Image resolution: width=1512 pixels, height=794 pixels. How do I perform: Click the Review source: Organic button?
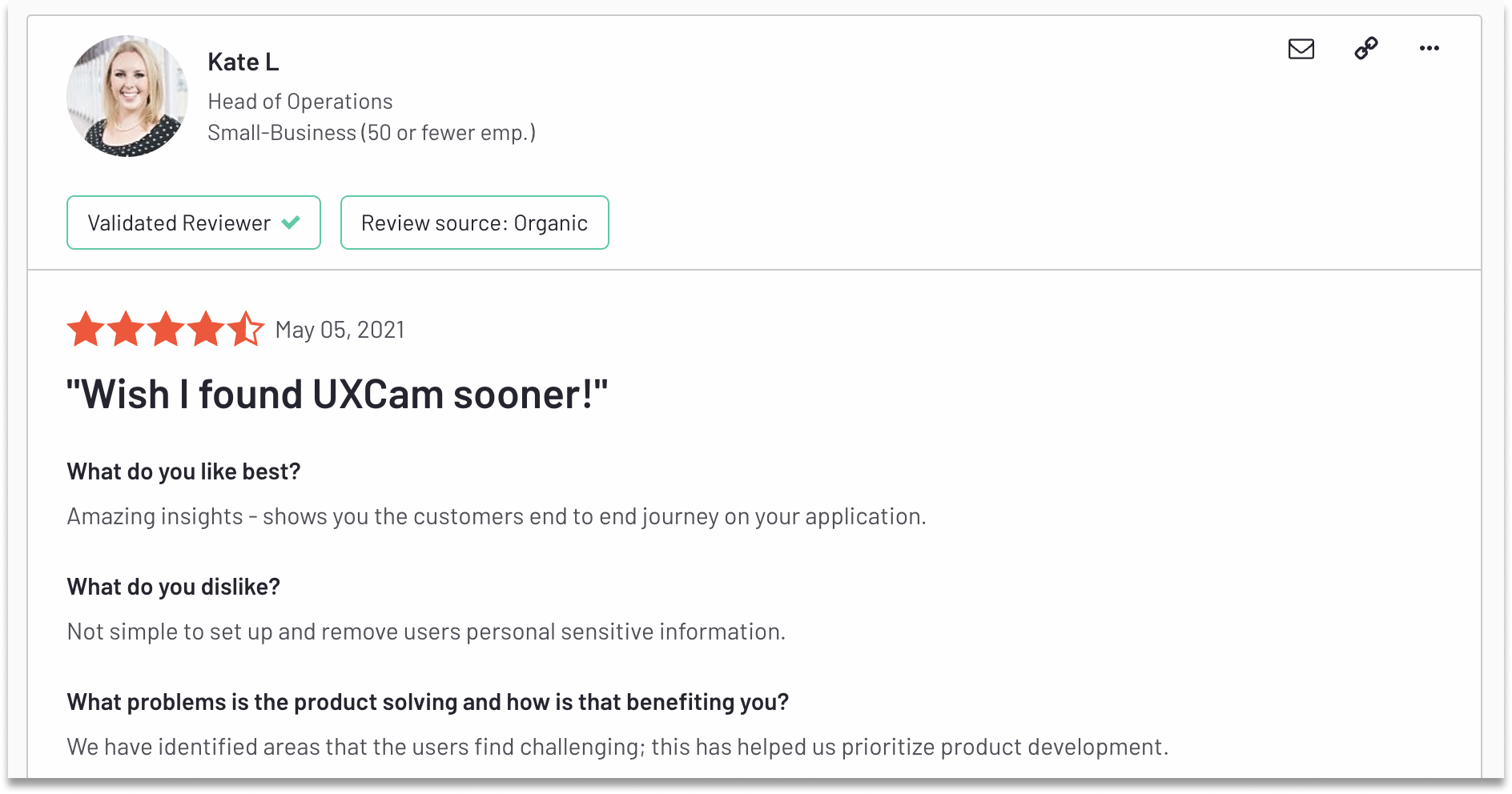coord(474,223)
